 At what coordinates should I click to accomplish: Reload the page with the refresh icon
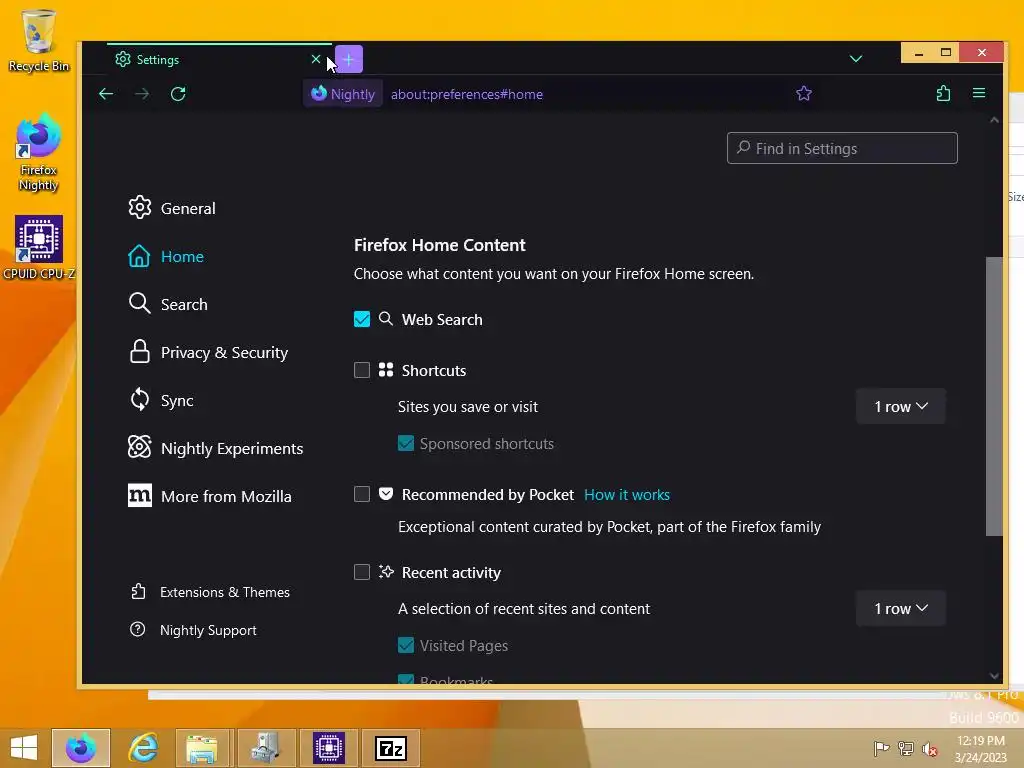pyautogui.click(x=178, y=94)
